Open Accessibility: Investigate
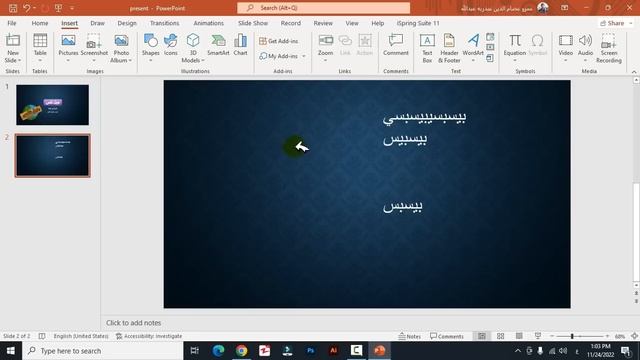Screen dimensions: 640x360 pos(149,336)
